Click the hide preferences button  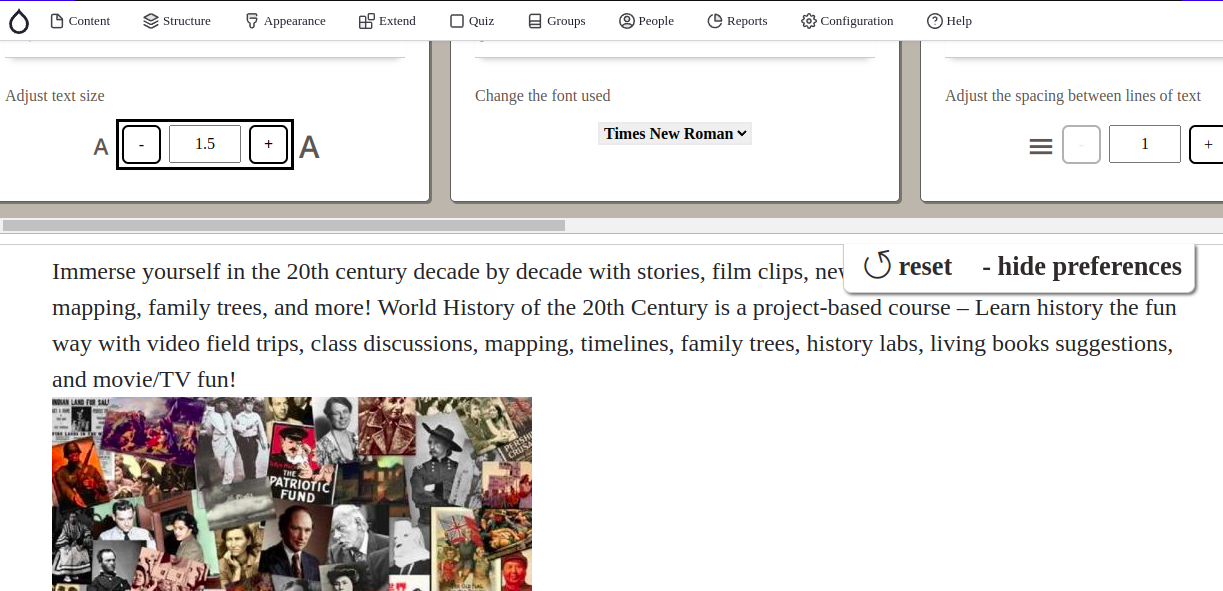(1082, 266)
